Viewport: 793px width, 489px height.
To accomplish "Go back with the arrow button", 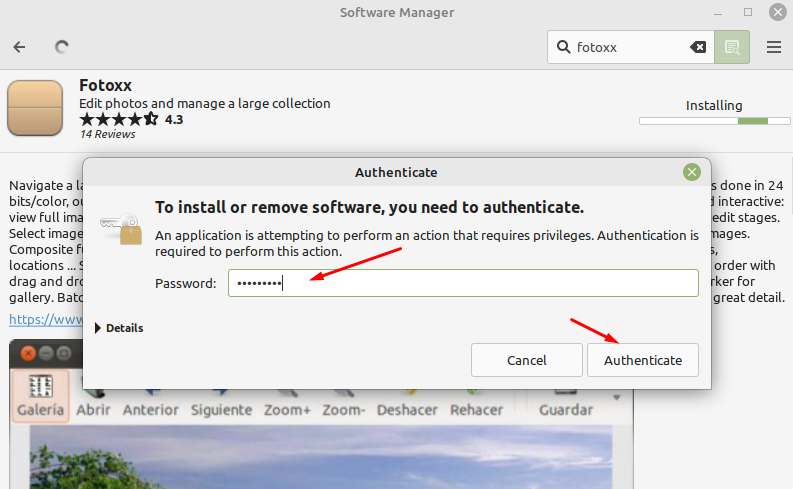I will pyautogui.click(x=19, y=47).
